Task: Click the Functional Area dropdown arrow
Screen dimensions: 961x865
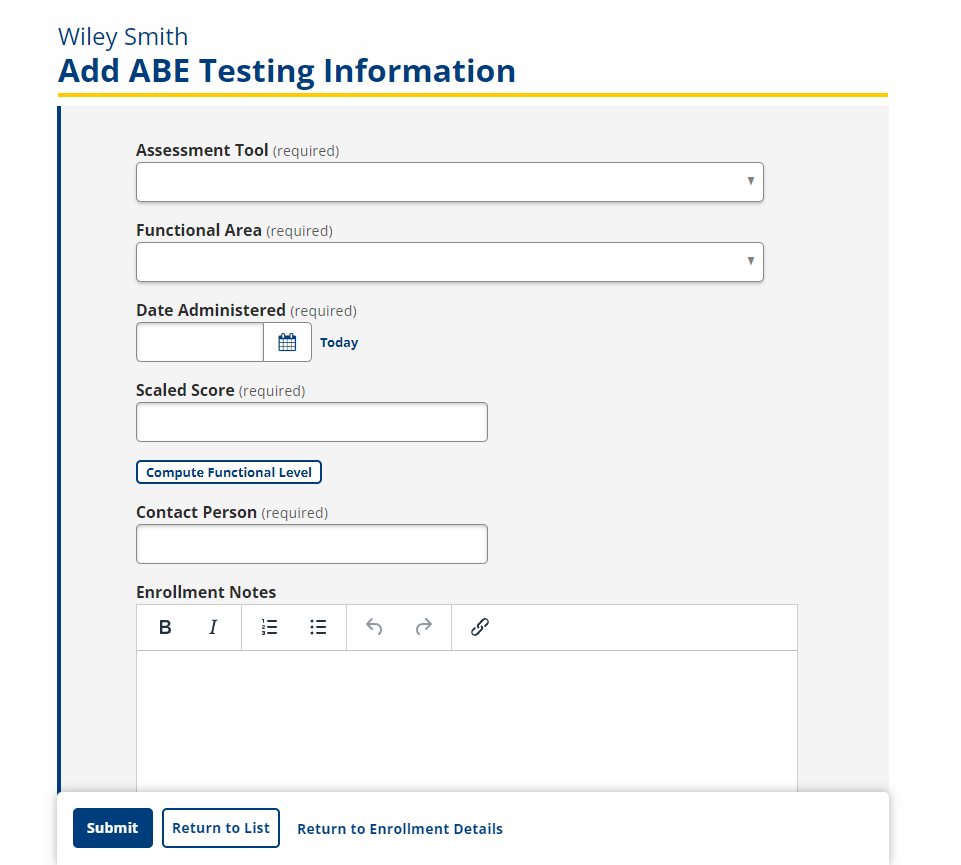Action: [750, 261]
